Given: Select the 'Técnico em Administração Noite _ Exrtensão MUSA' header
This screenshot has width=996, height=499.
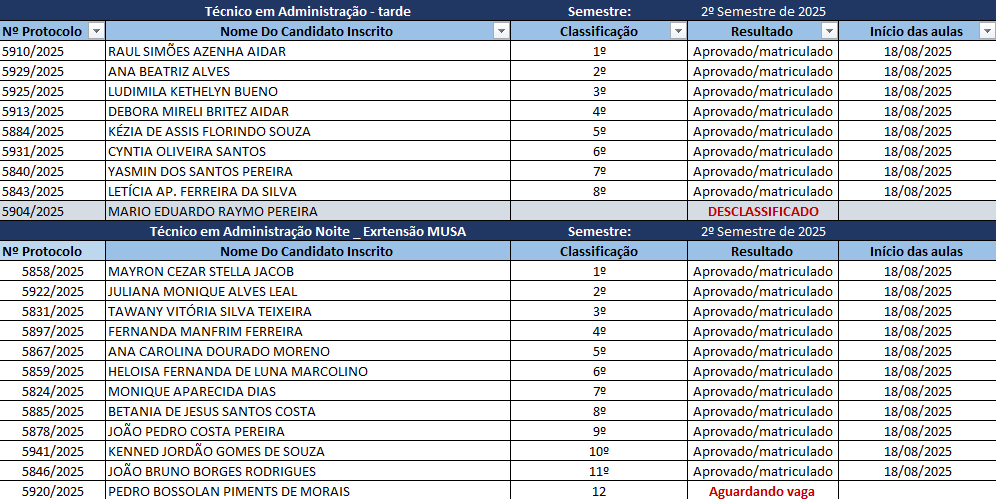Looking at the screenshot, I should pos(307,231).
